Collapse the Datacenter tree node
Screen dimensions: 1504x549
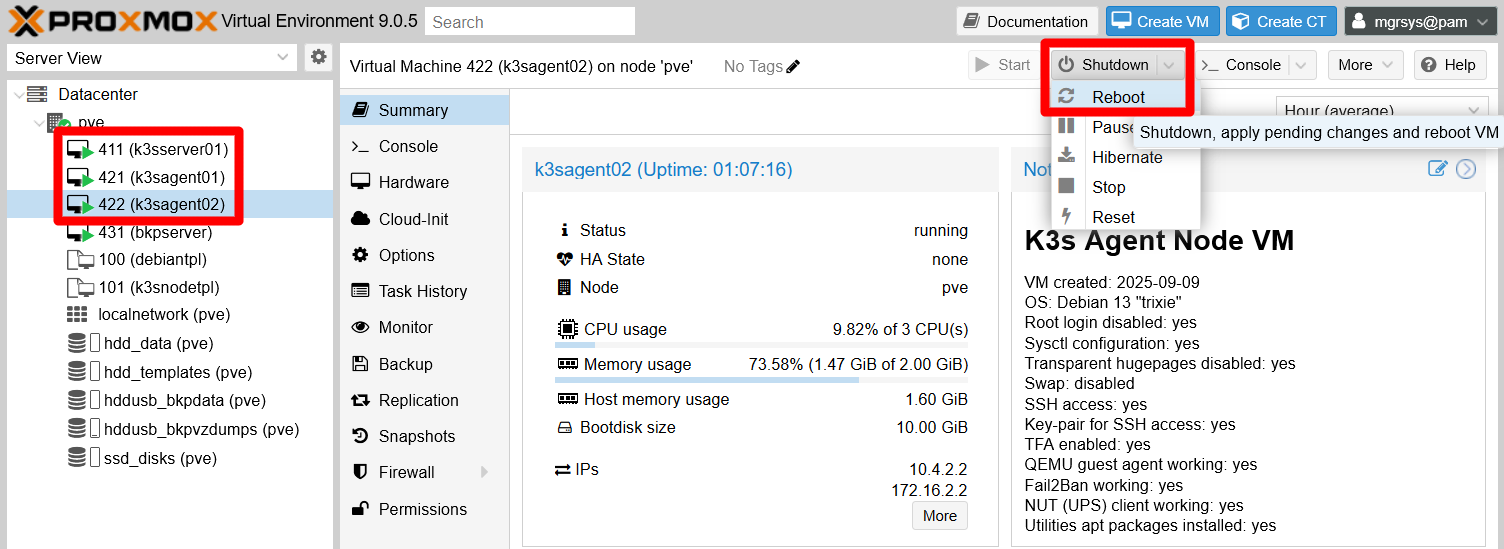17,95
